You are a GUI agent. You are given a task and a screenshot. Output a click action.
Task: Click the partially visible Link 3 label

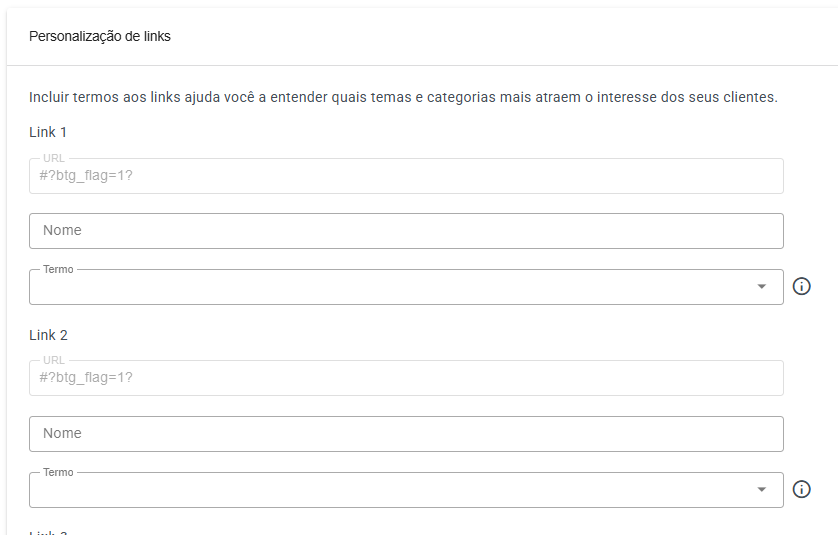(48, 532)
